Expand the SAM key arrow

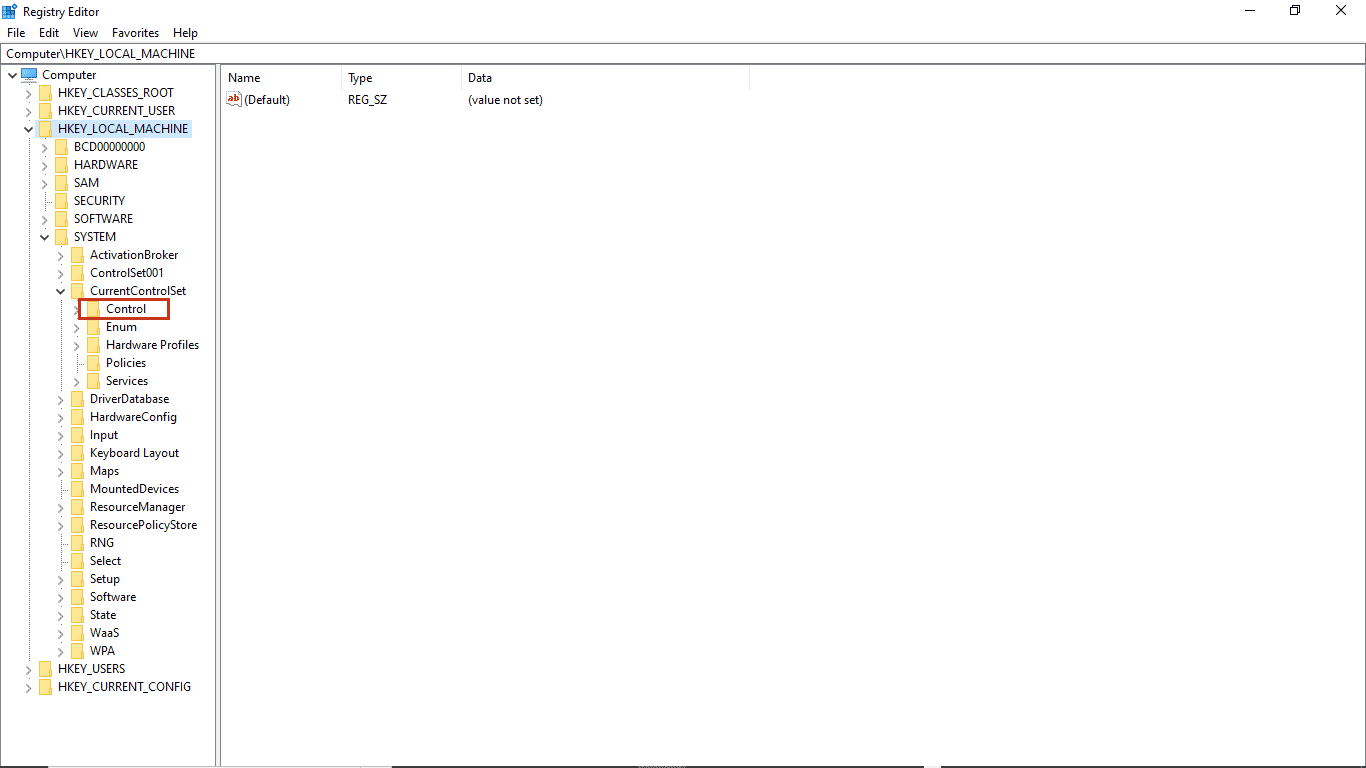point(44,183)
